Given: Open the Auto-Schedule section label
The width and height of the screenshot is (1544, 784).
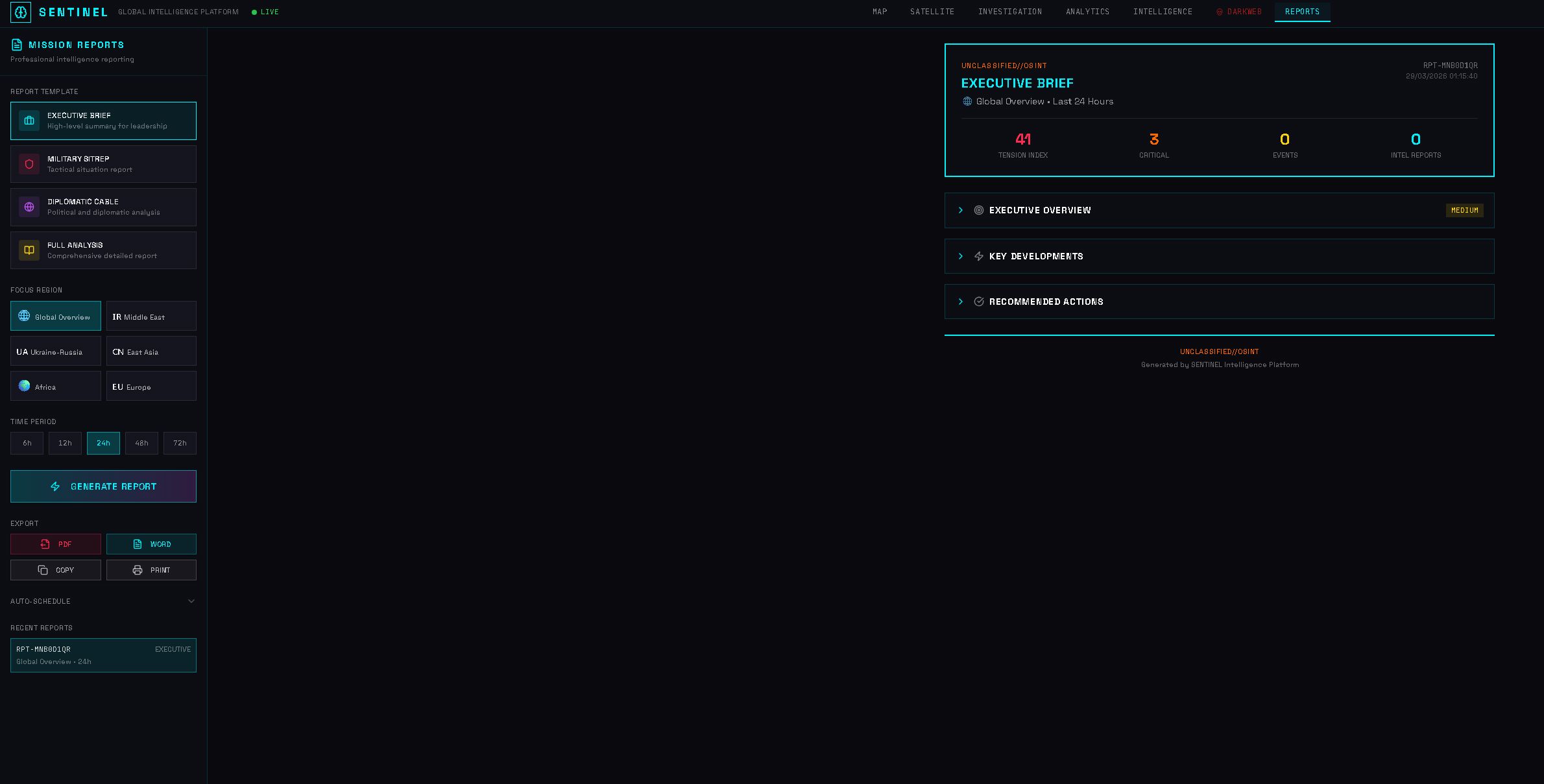Looking at the screenshot, I should coord(40,602).
